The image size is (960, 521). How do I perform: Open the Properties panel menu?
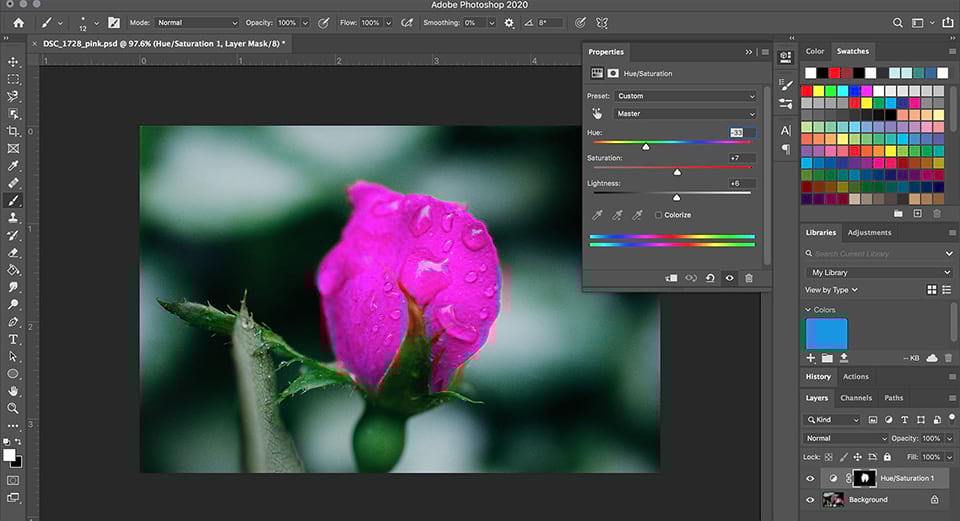(x=765, y=52)
